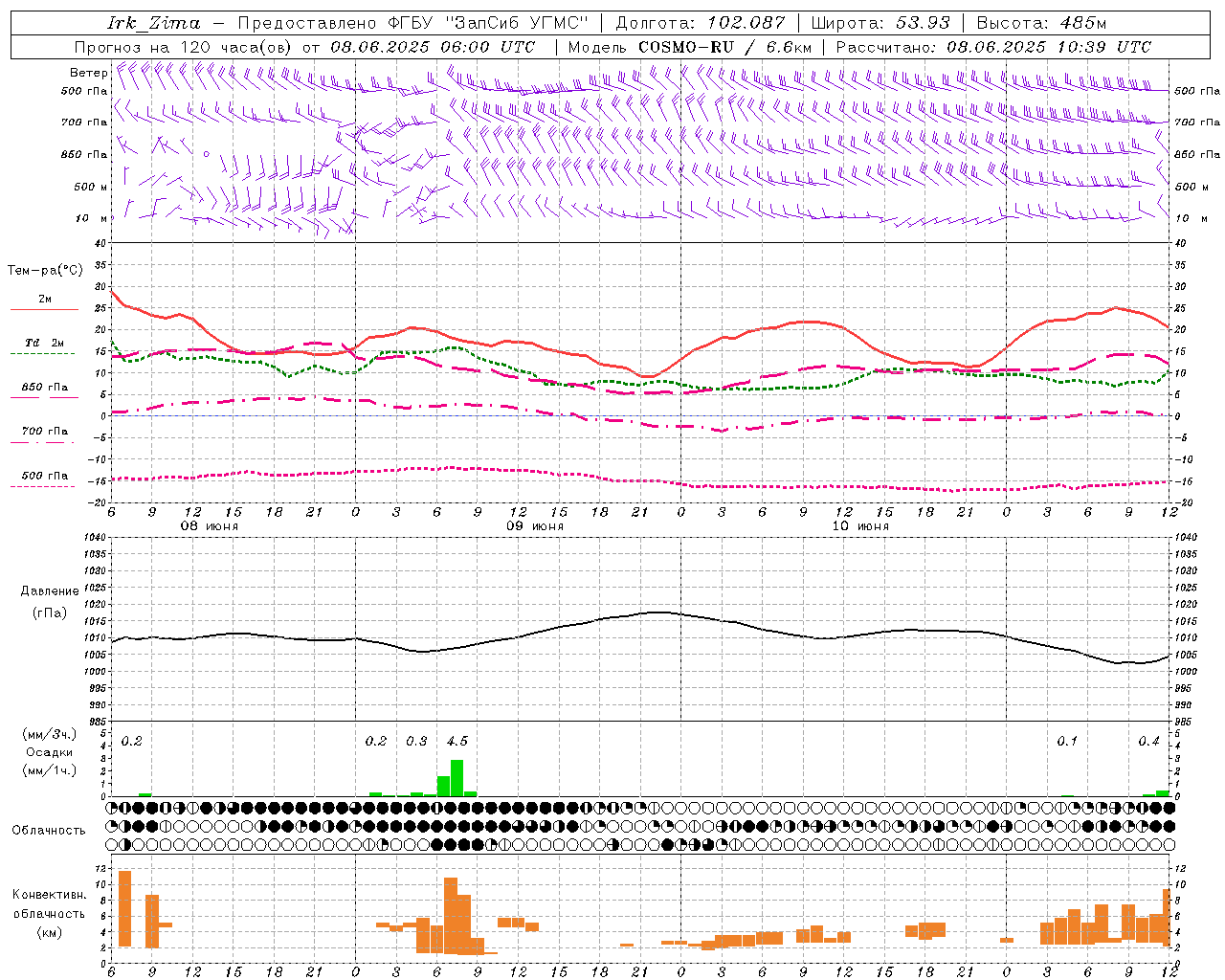Click the "Тем-ра(°C)" panel label
The width and height of the screenshot is (1225, 980).
pyautogui.click(x=45, y=271)
